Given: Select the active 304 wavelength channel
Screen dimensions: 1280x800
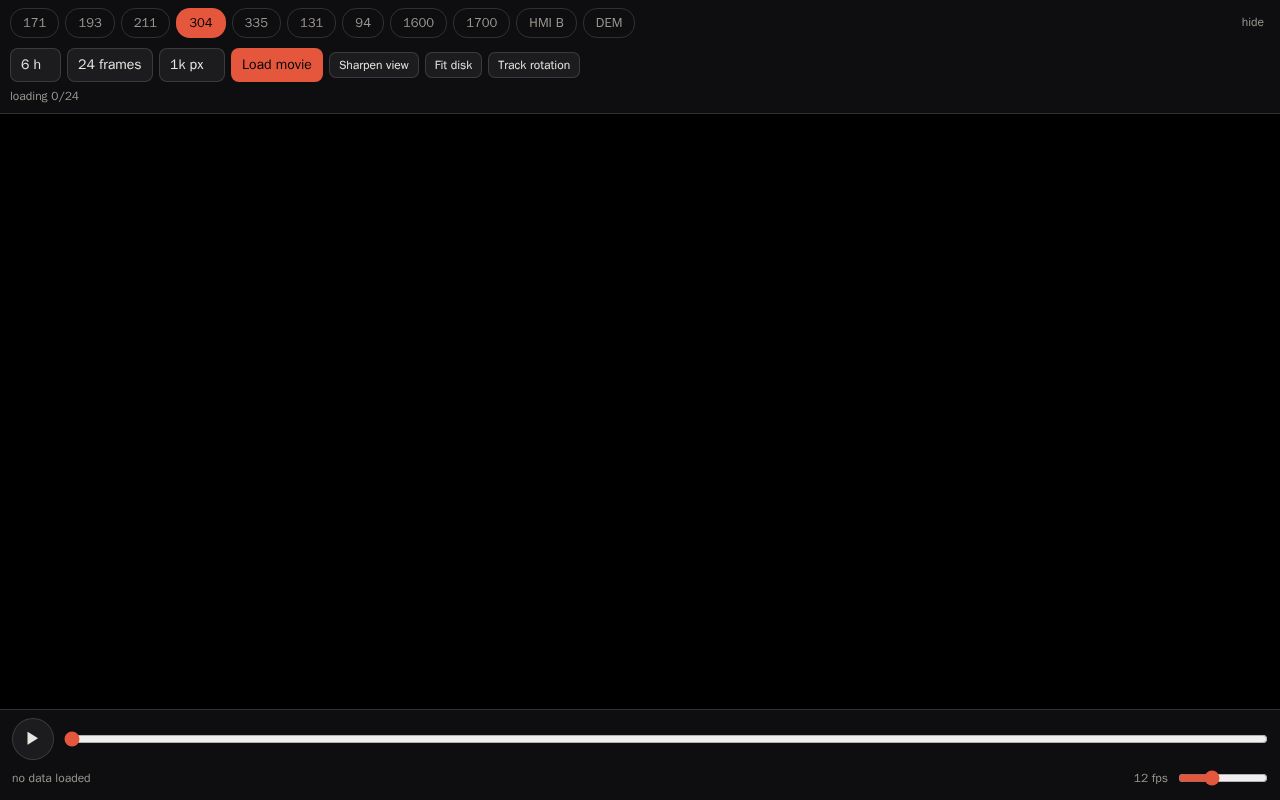Looking at the screenshot, I should (x=201, y=23).
